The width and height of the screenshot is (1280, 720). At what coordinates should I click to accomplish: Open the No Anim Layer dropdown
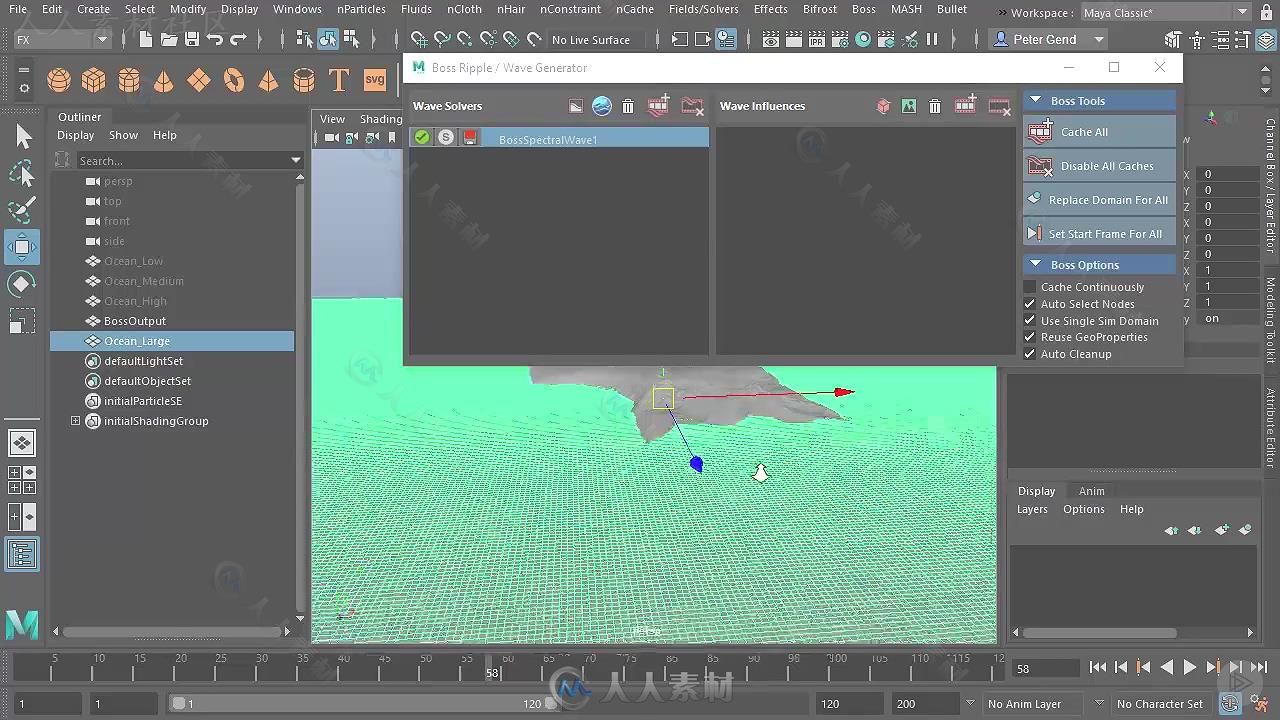(1034, 704)
